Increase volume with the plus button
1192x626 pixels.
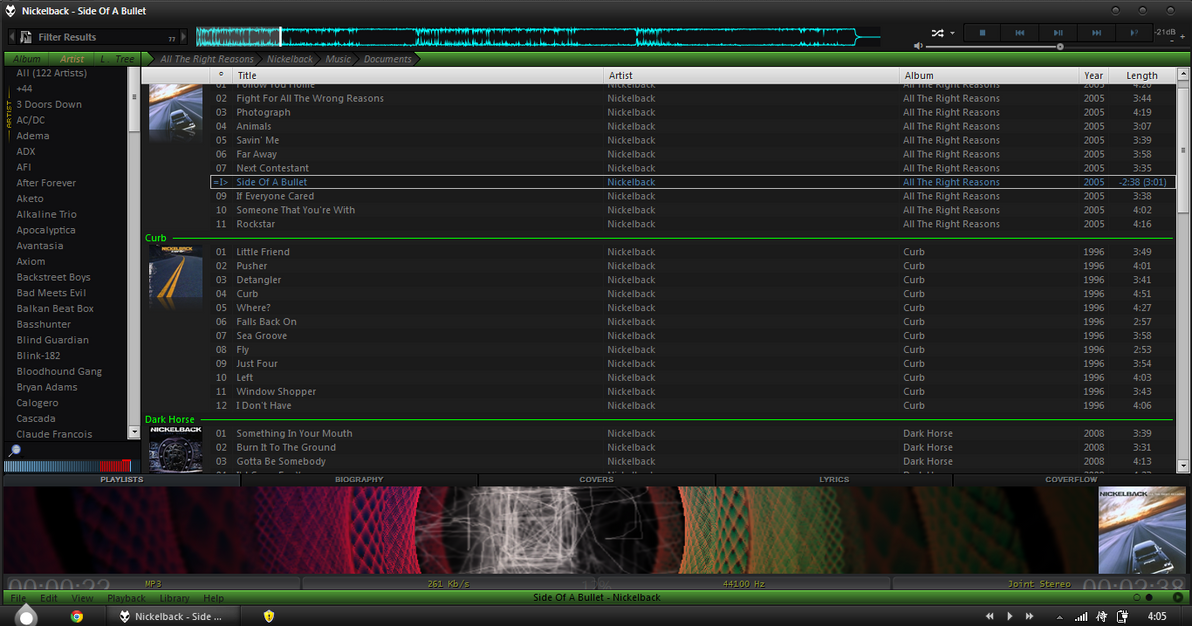tap(1182, 36)
